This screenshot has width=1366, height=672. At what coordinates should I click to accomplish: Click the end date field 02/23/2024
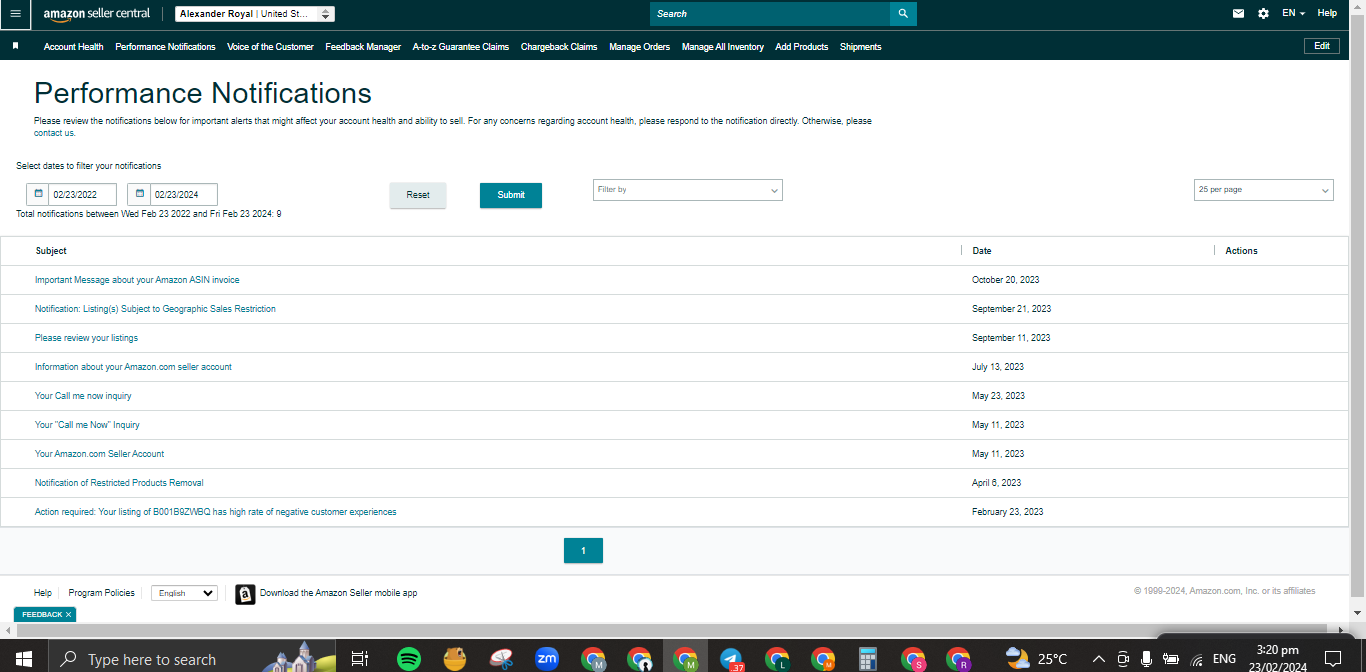[x=184, y=195]
